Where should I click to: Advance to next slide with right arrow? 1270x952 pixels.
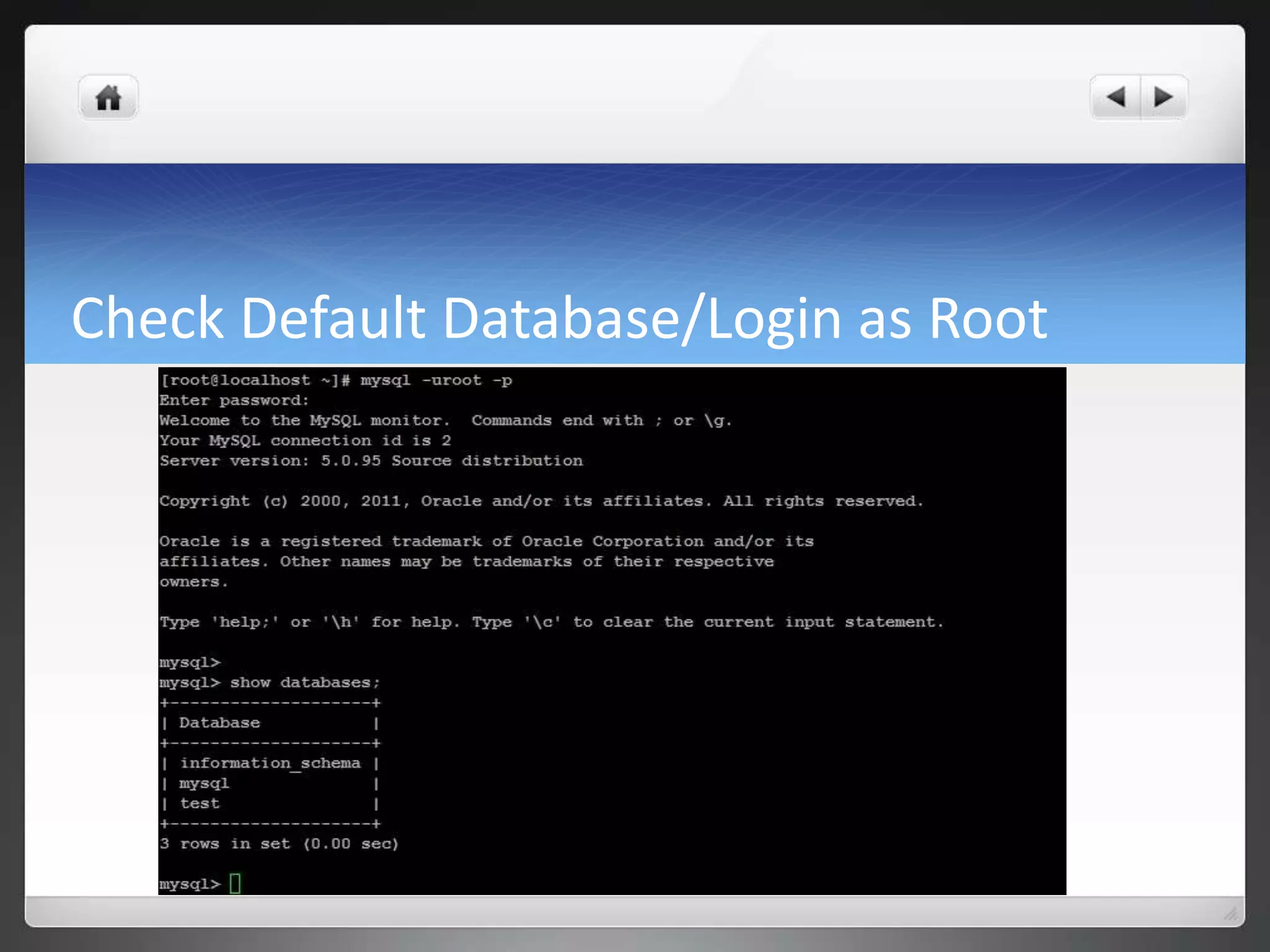pos(1164,97)
